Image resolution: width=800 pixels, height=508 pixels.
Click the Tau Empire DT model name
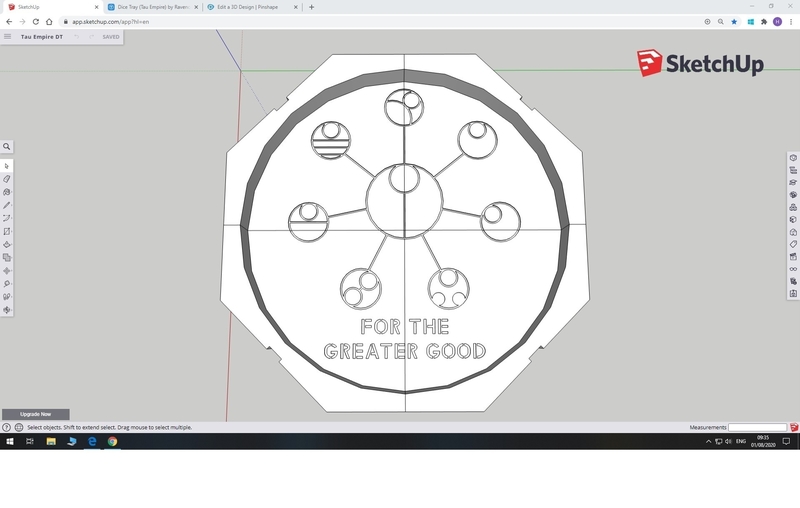42,37
